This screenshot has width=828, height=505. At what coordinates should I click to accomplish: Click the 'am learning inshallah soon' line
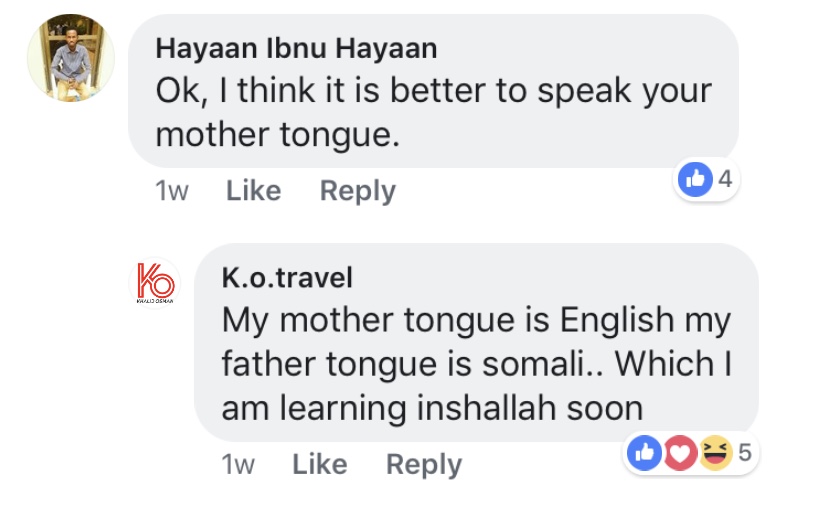(x=432, y=408)
